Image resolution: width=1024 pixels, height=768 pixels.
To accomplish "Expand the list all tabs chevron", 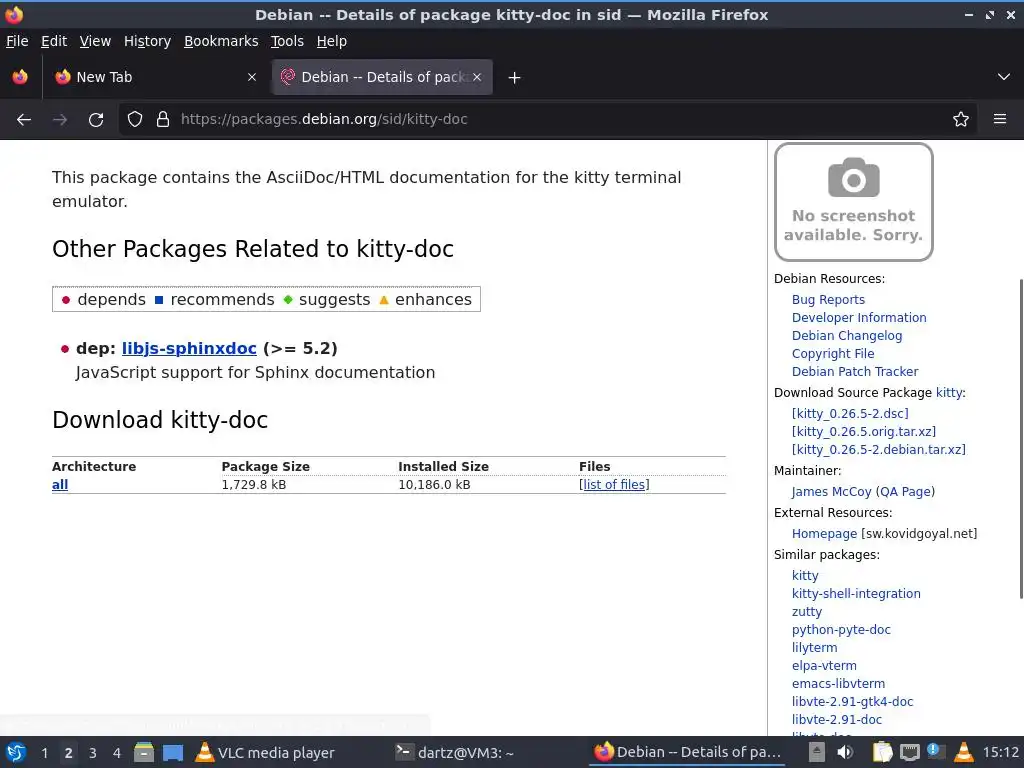I will click(x=1004, y=77).
